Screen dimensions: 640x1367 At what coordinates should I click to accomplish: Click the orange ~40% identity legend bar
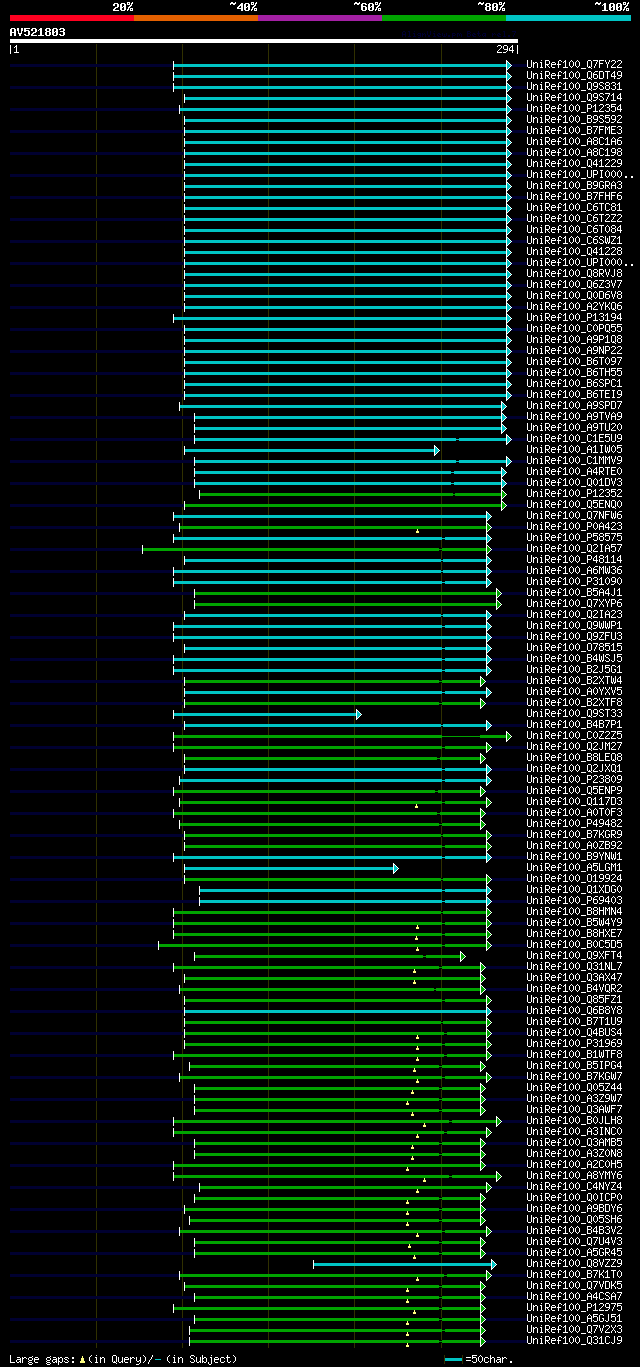pos(195,18)
